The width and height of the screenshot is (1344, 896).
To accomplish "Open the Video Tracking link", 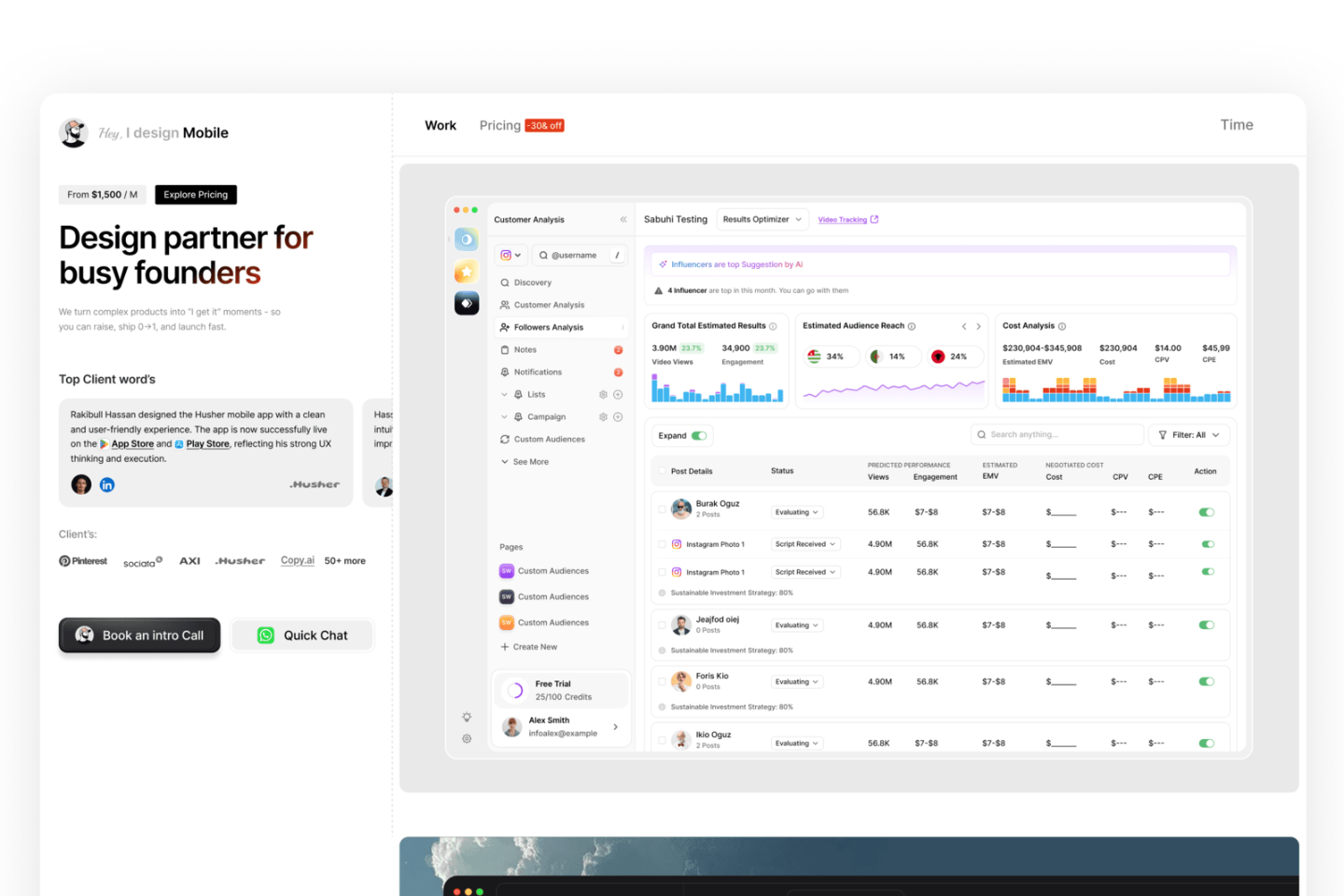I will (x=848, y=219).
